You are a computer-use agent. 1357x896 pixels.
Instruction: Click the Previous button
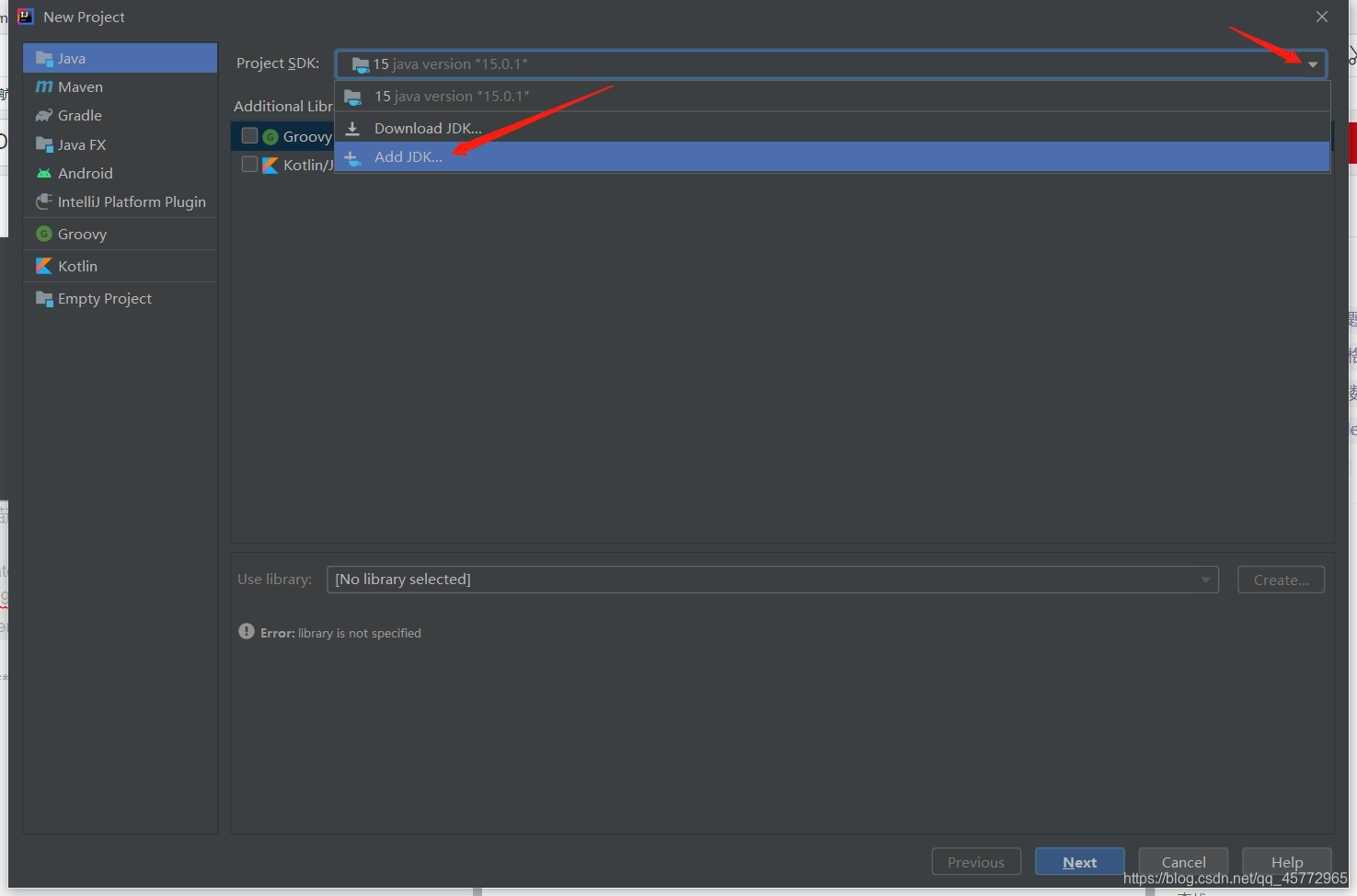pos(976,862)
